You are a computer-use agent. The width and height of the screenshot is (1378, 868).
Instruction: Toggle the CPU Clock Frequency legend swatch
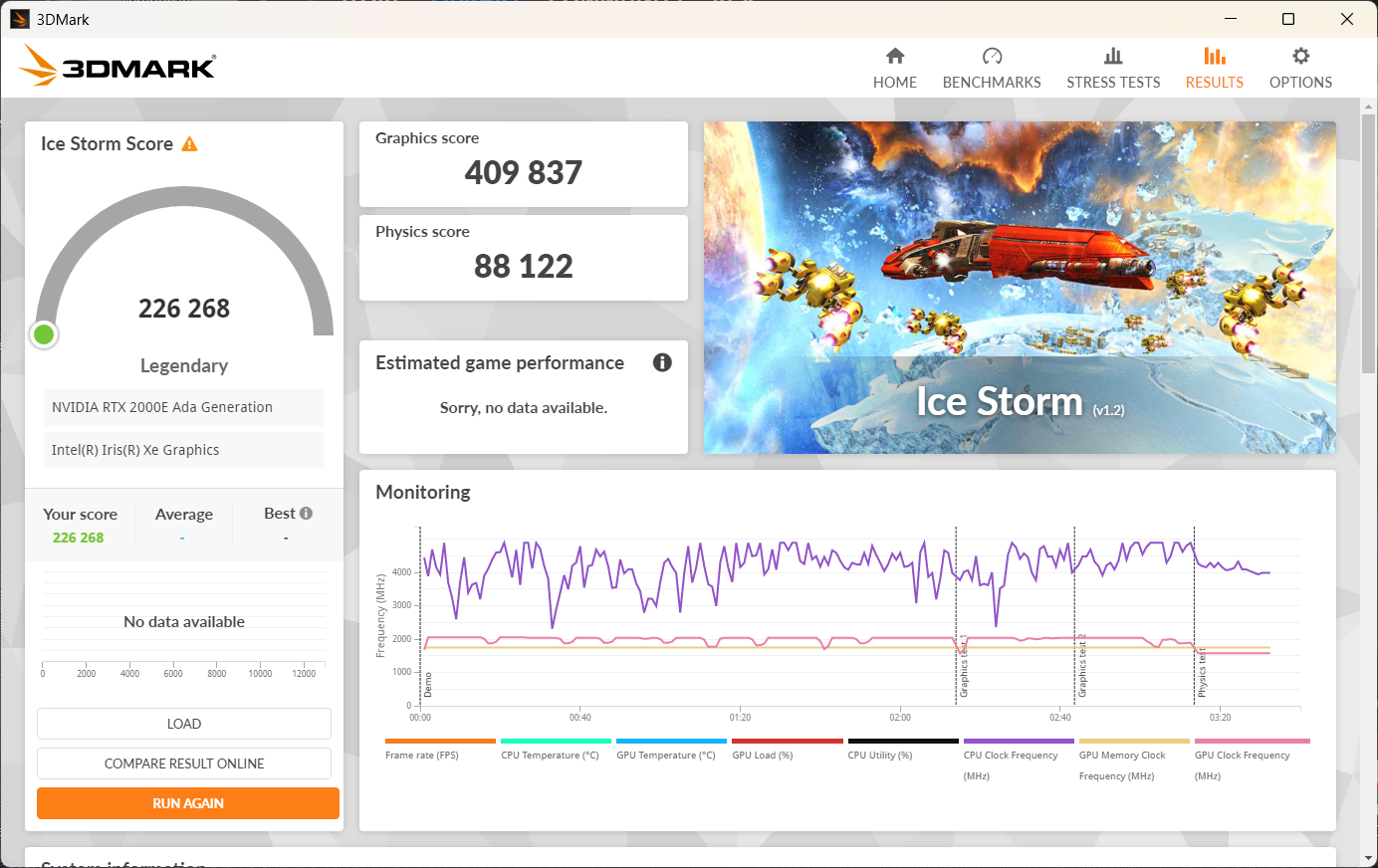click(x=1019, y=742)
